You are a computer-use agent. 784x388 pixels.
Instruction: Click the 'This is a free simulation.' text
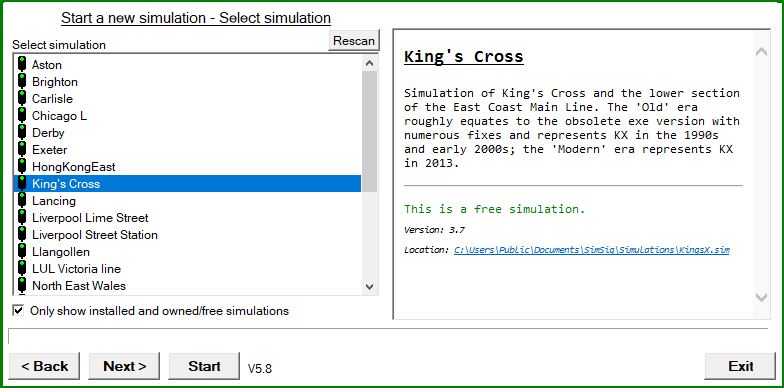[494, 209]
